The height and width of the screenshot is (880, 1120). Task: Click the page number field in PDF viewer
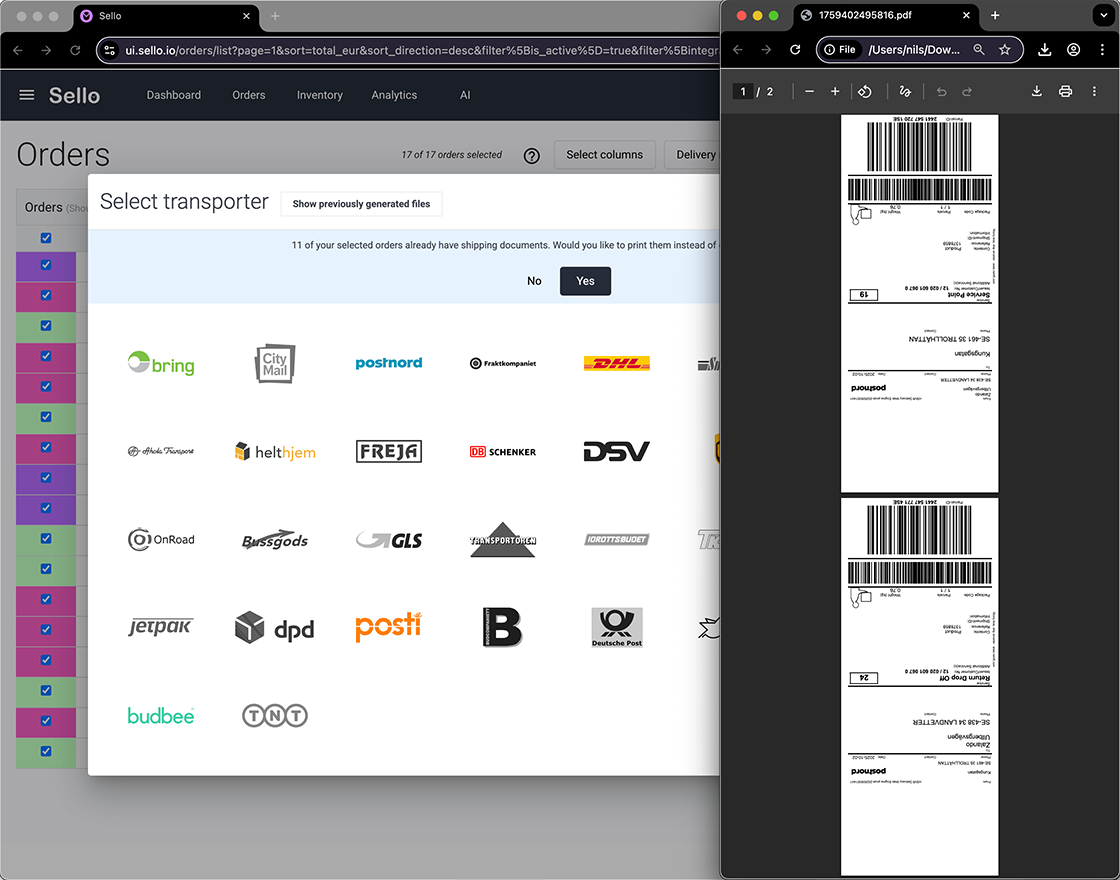[x=742, y=91]
